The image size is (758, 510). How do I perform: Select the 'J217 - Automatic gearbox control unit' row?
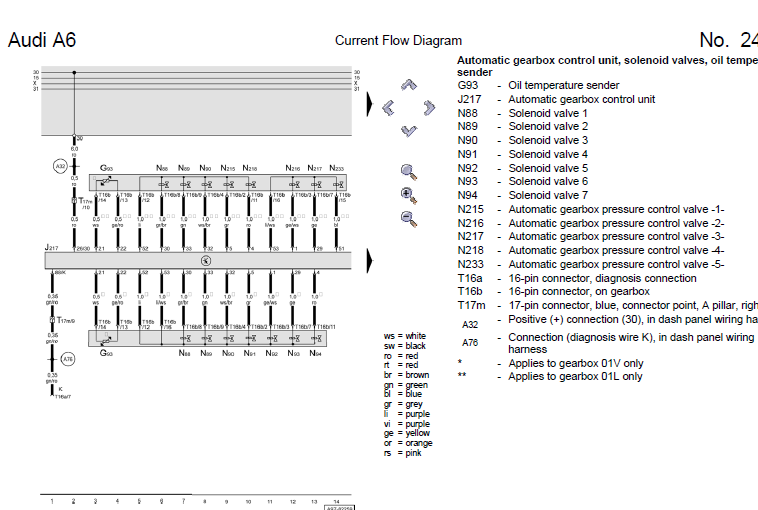pos(556,100)
